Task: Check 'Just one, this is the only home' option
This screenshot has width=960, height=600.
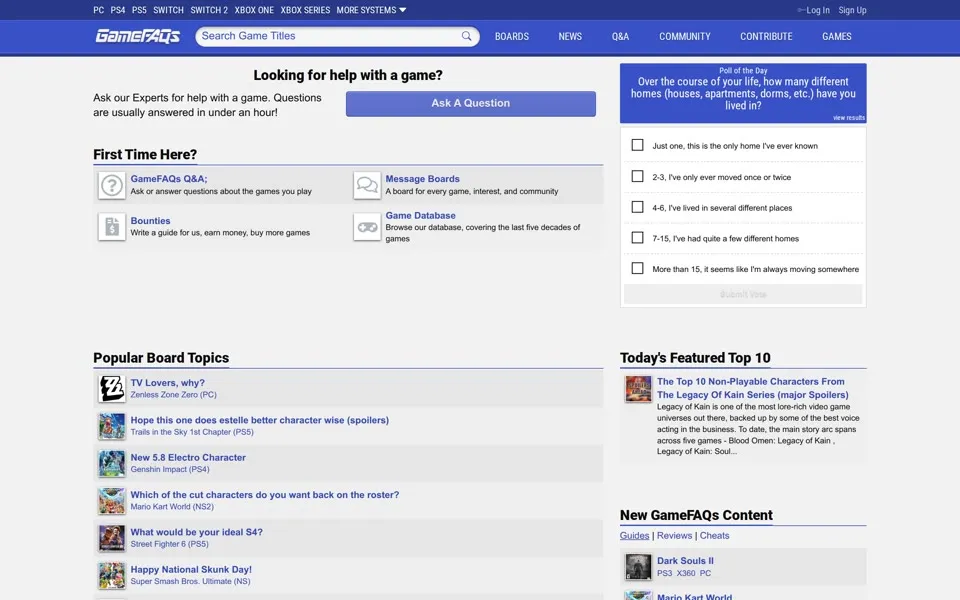Action: [x=637, y=145]
